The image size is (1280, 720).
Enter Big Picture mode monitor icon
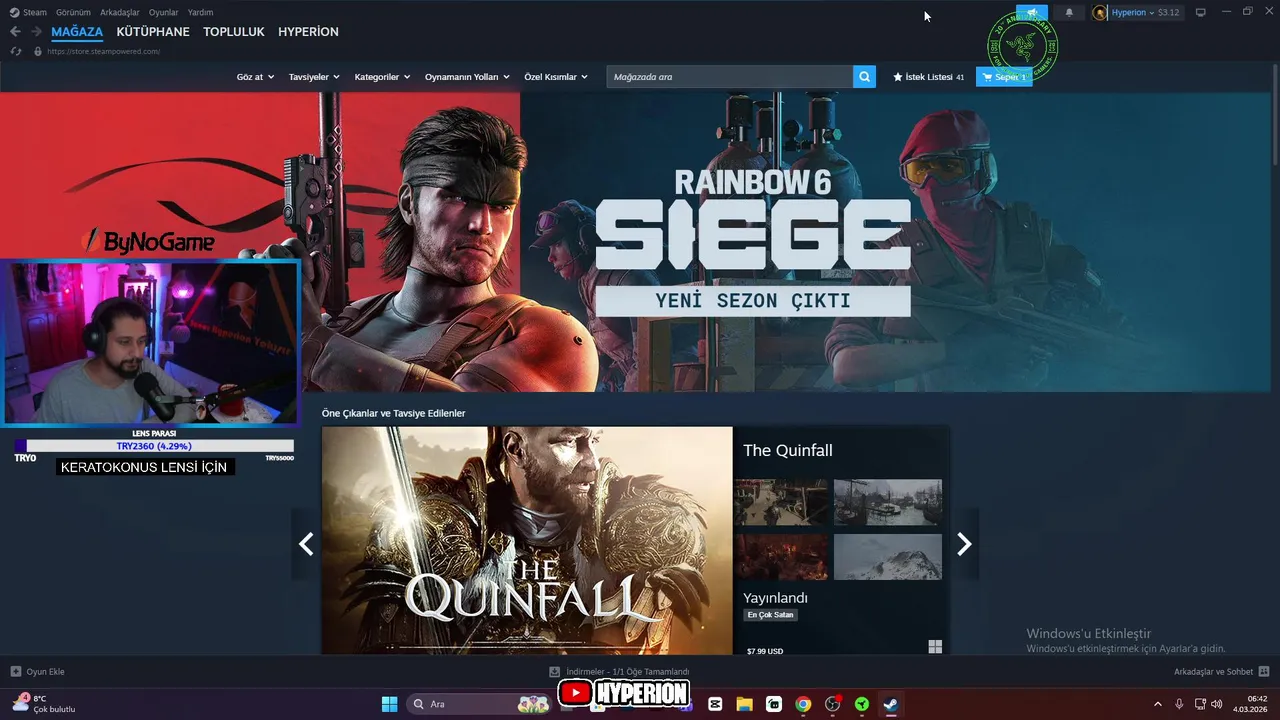point(1201,12)
